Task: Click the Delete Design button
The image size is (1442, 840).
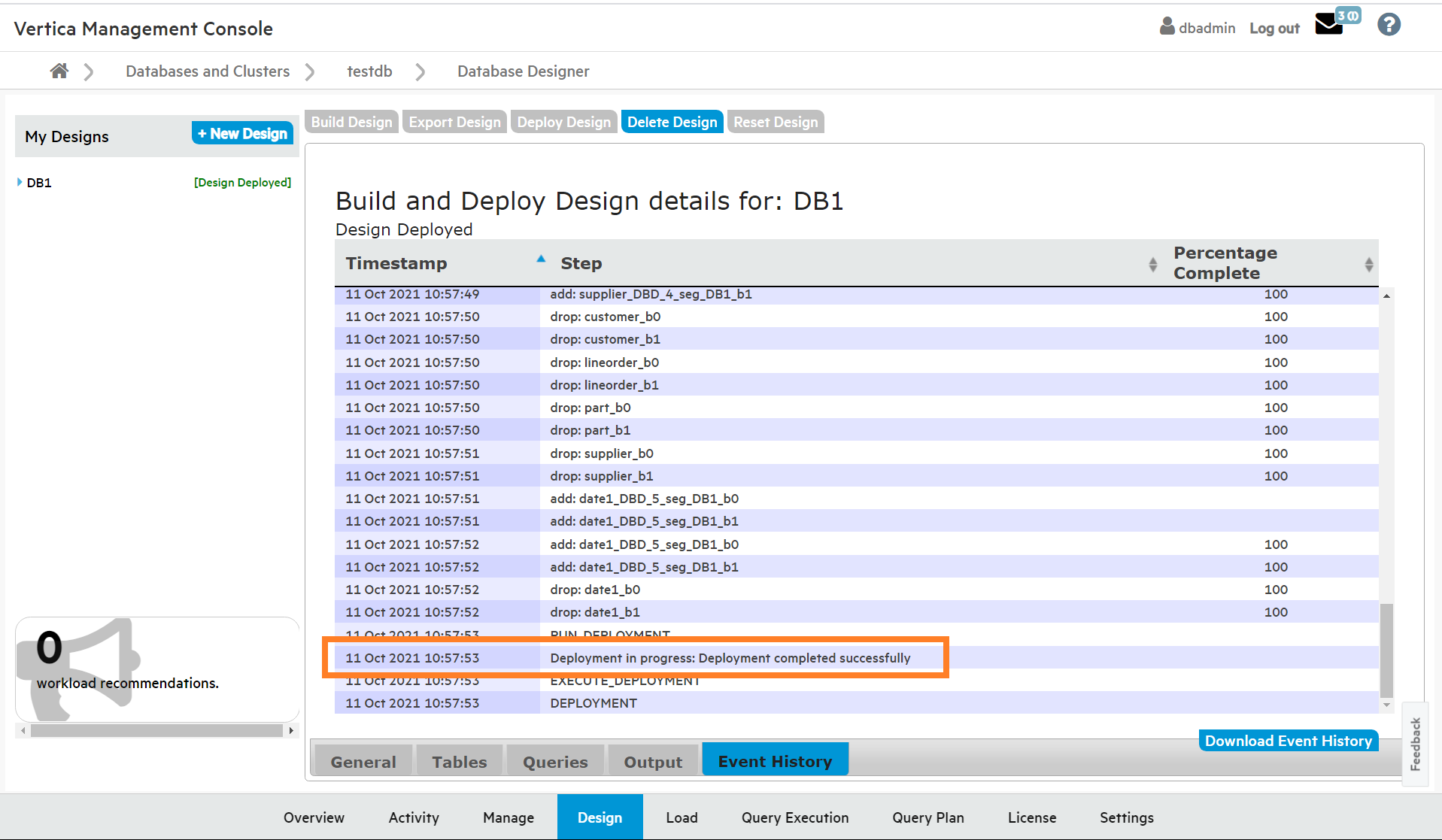Action: (672, 122)
